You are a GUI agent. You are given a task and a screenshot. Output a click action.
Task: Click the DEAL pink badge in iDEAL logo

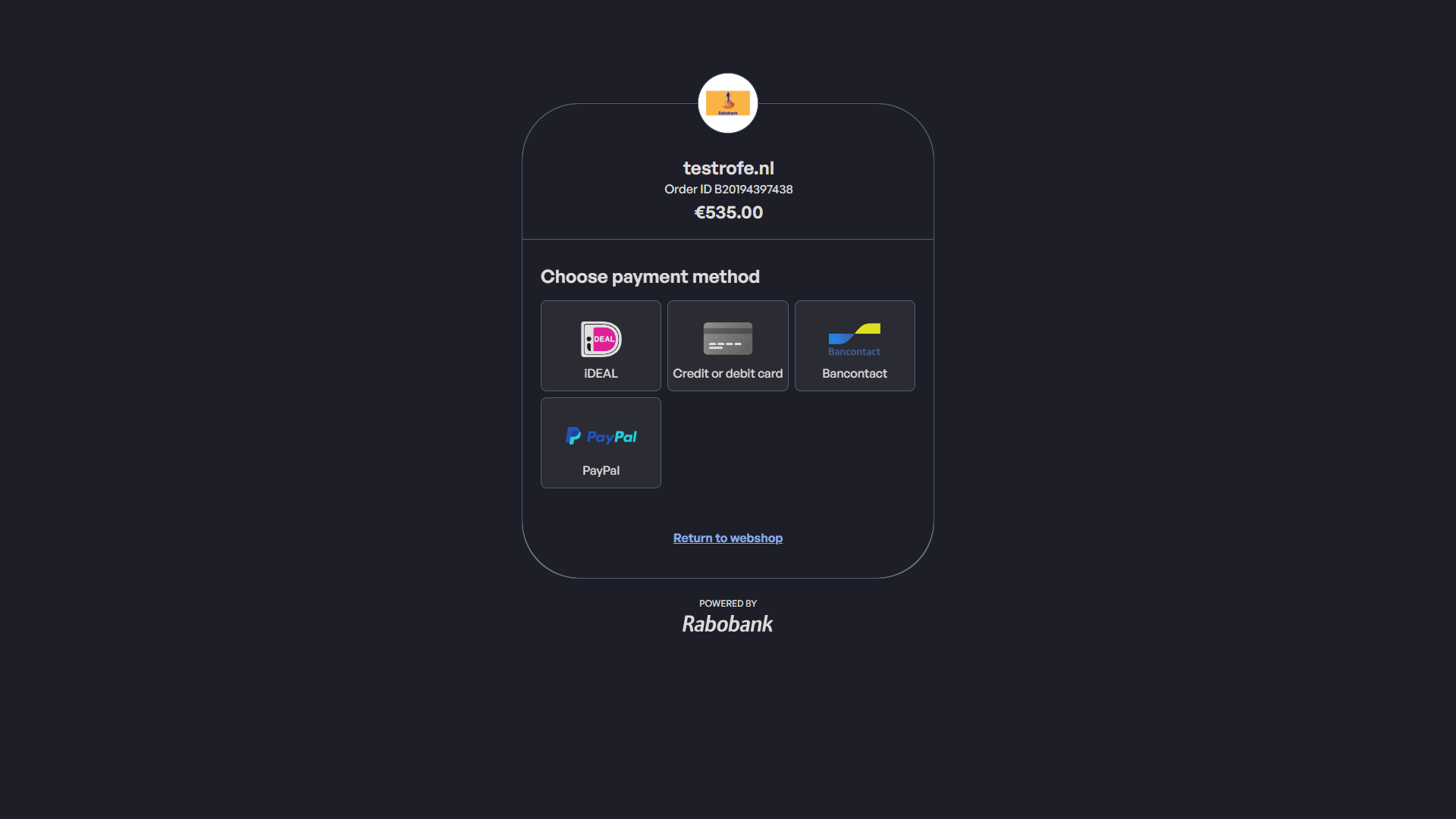[604, 339]
